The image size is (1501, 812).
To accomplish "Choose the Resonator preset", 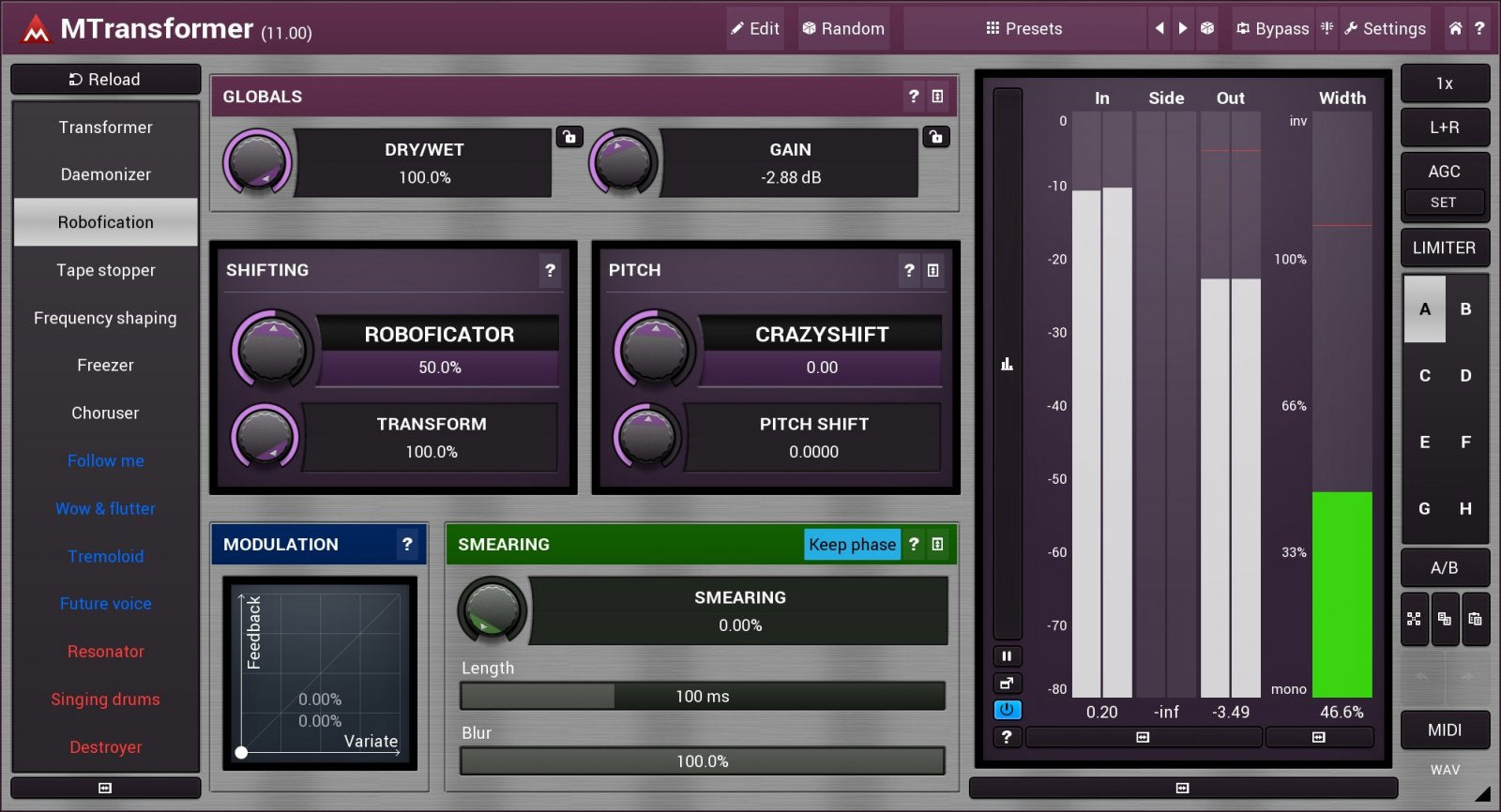I will 105,651.
